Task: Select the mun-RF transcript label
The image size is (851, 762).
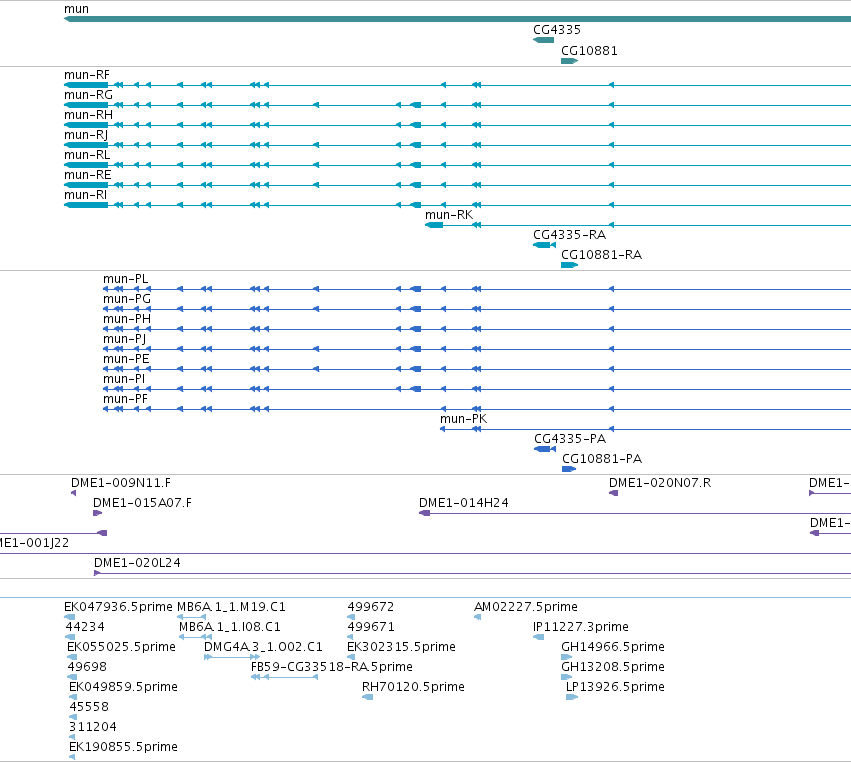Action: tap(87, 75)
